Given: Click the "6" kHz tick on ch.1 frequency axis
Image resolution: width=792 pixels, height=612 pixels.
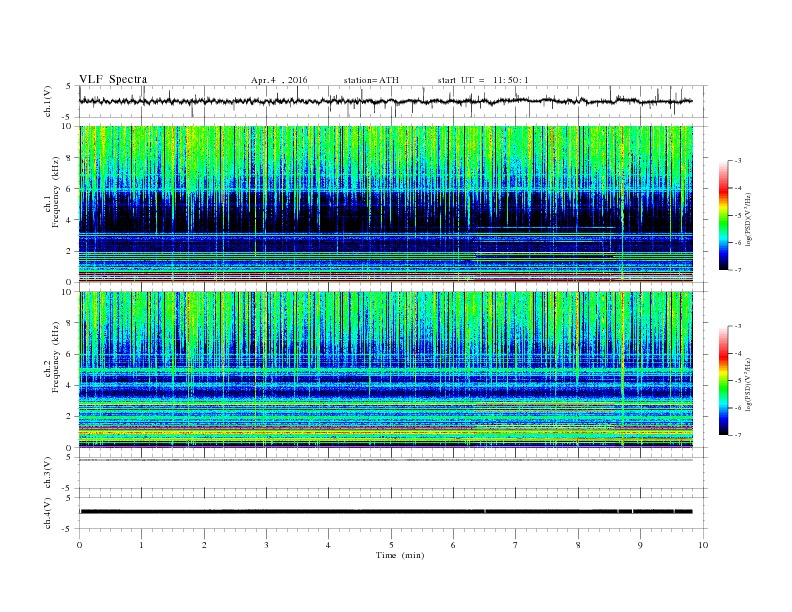Looking at the screenshot, I should (70, 189).
